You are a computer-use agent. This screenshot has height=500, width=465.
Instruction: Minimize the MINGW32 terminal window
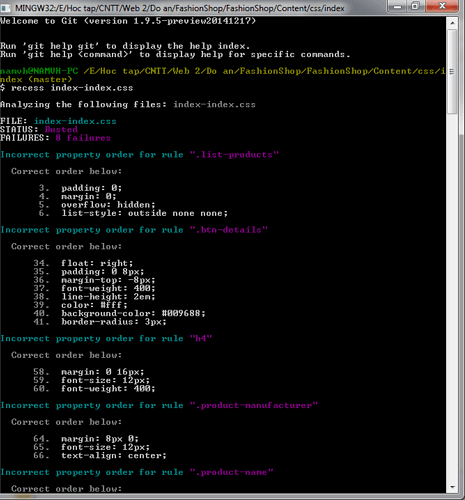tap(397, 6)
